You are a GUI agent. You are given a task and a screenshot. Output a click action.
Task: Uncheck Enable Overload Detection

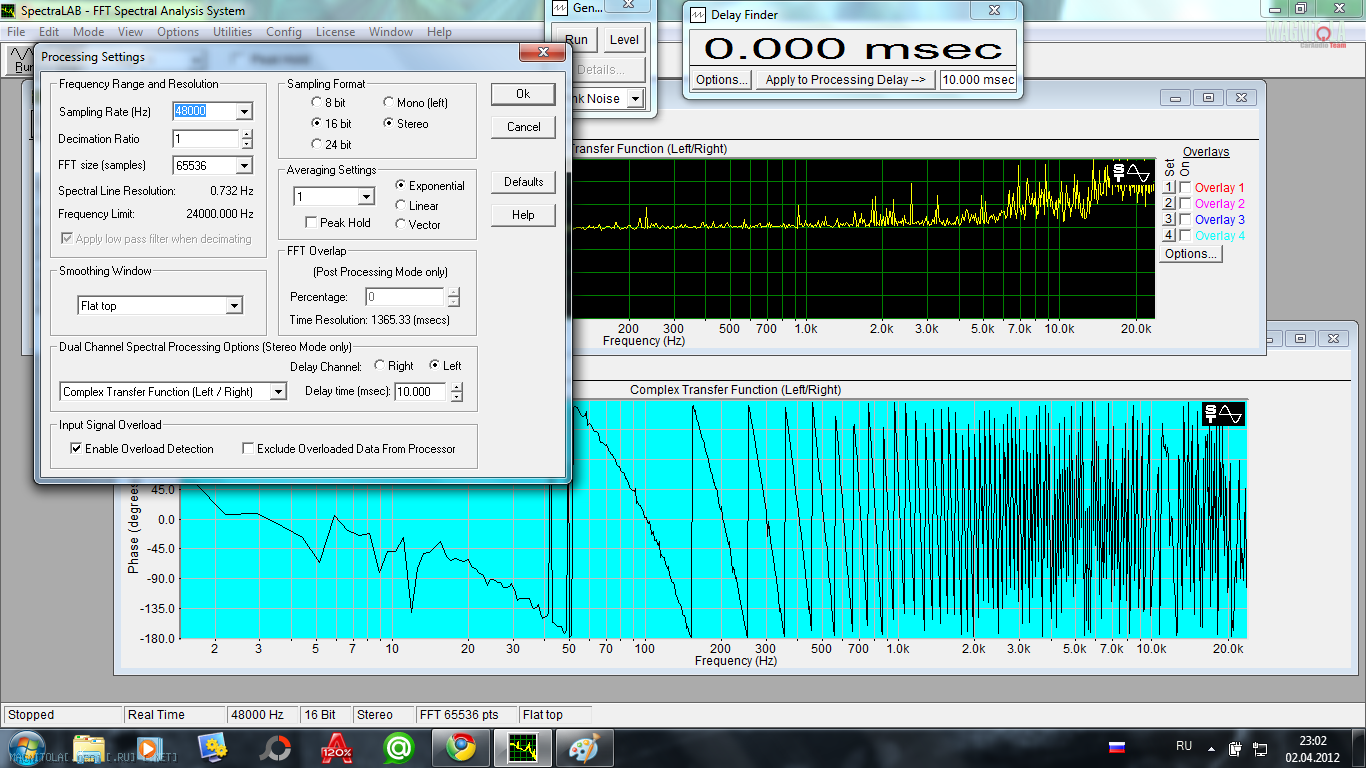click(76, 449)
